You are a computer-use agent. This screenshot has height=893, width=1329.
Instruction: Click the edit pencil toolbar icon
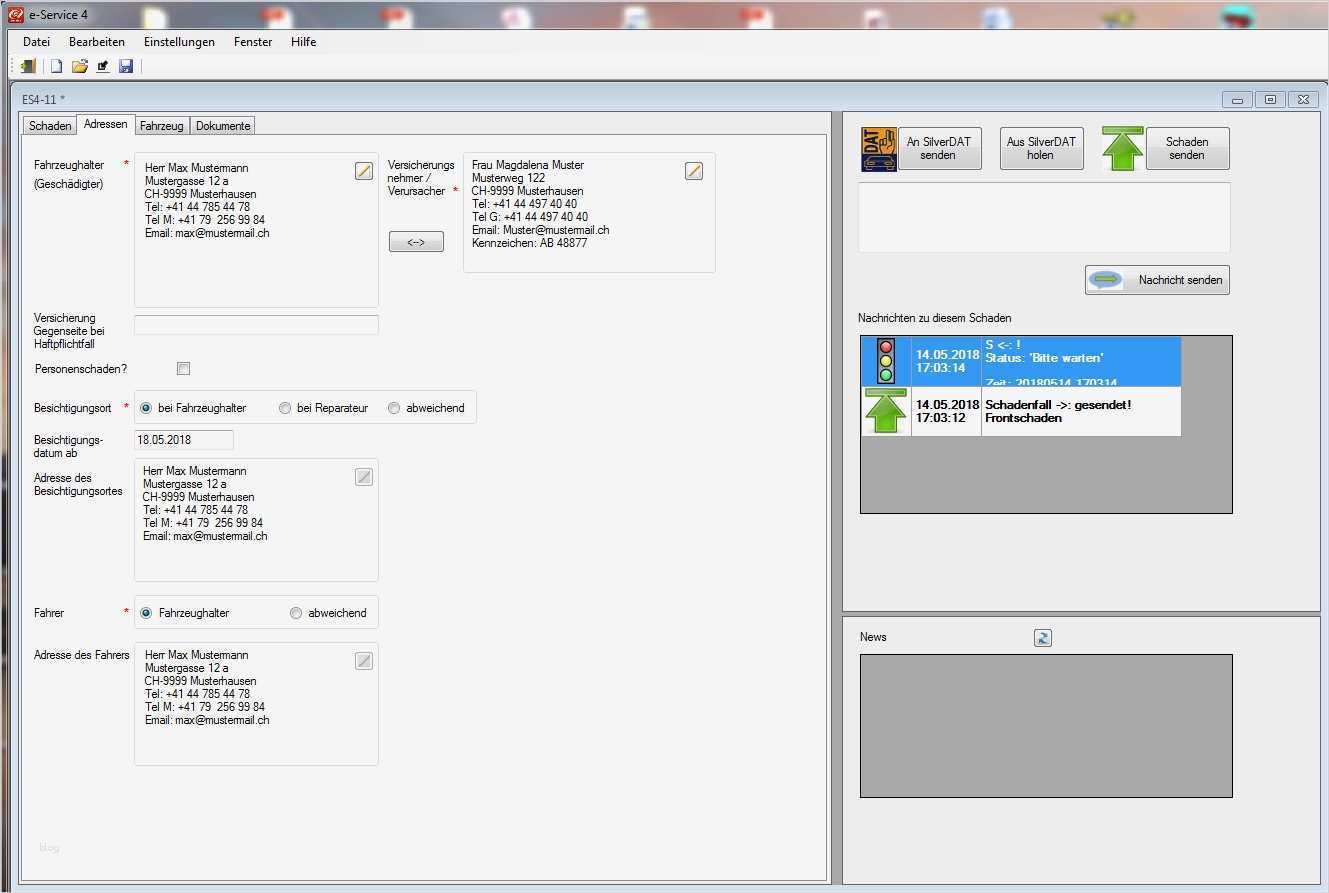pyautogui.click(x=103, y=66)
